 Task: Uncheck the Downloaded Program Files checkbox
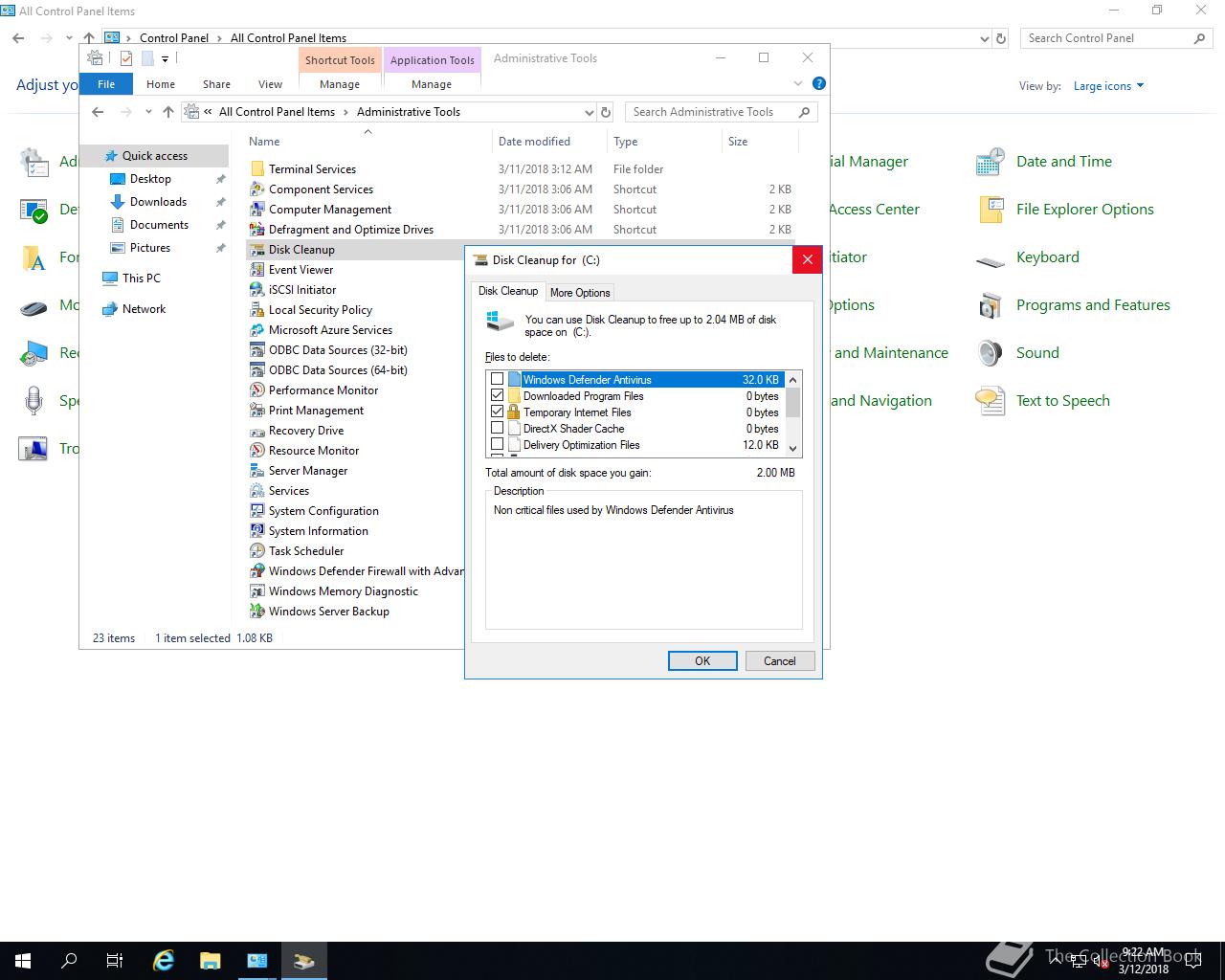(497, 396)
